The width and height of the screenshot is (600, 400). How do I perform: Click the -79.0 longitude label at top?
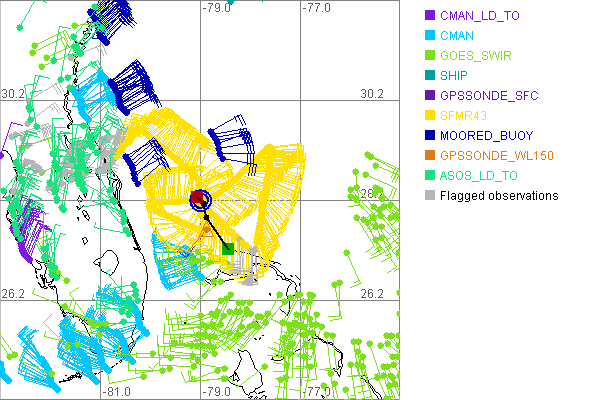tap(217, 8)
